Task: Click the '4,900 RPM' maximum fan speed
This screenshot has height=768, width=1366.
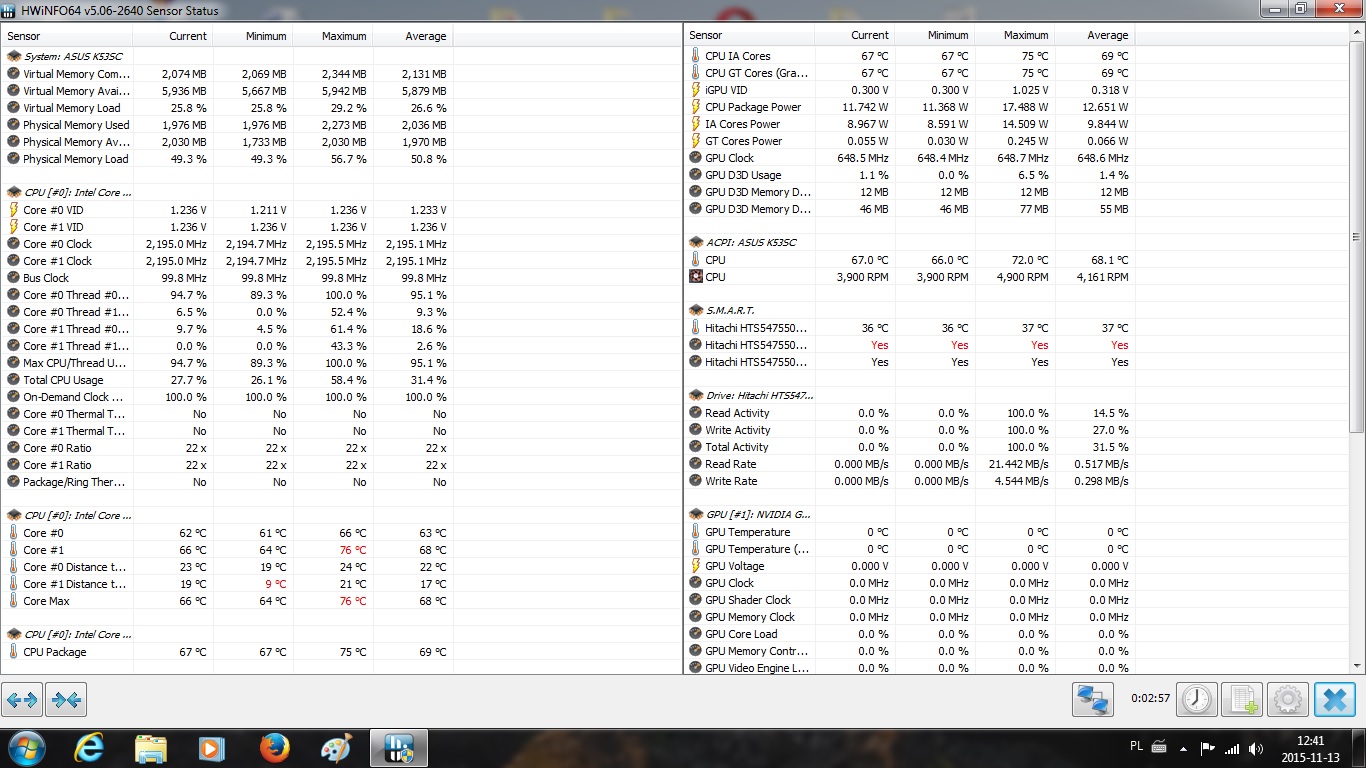Action: 1022,277
